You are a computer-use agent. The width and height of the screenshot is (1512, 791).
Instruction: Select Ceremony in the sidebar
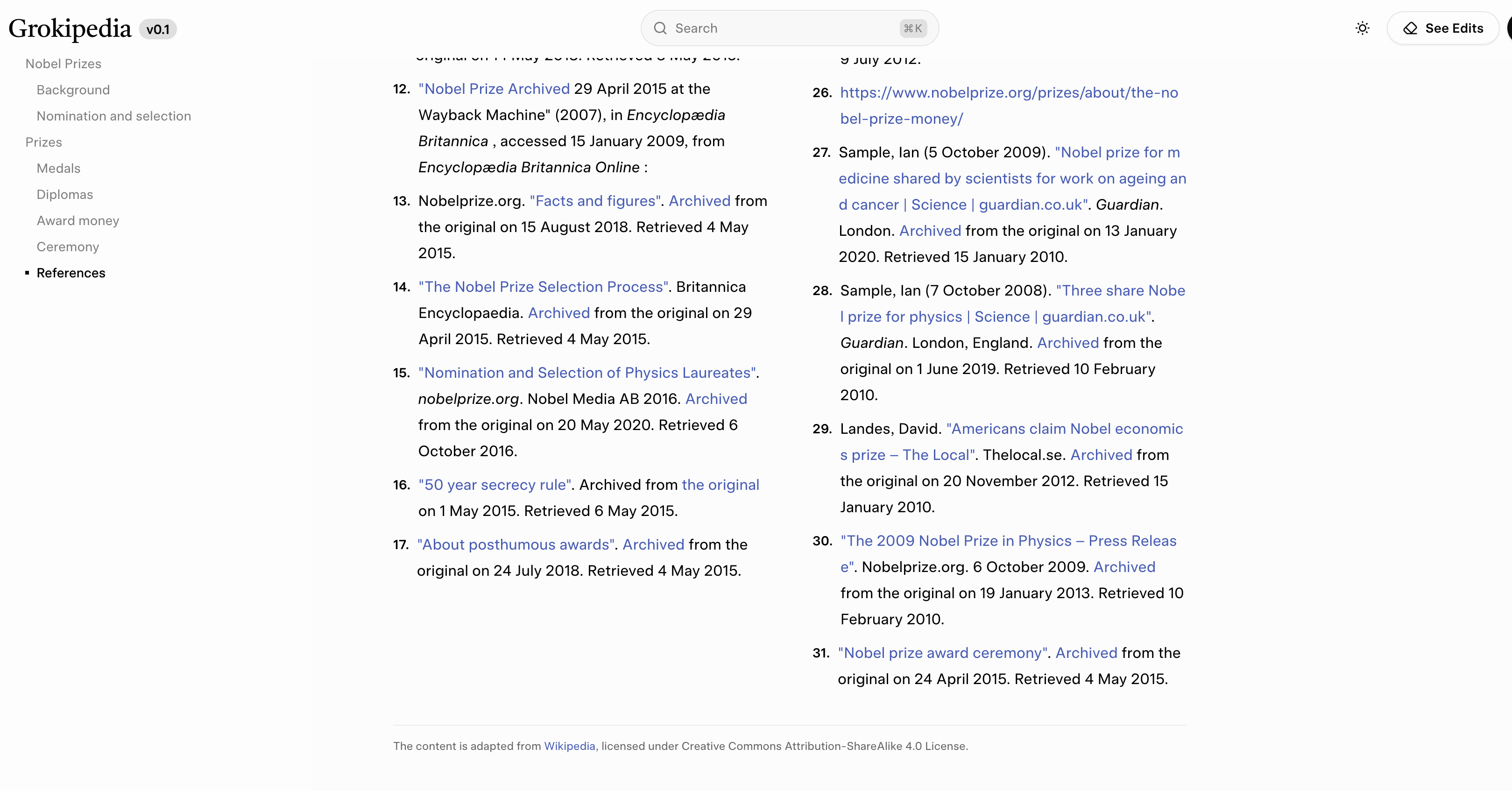[68, 247]
